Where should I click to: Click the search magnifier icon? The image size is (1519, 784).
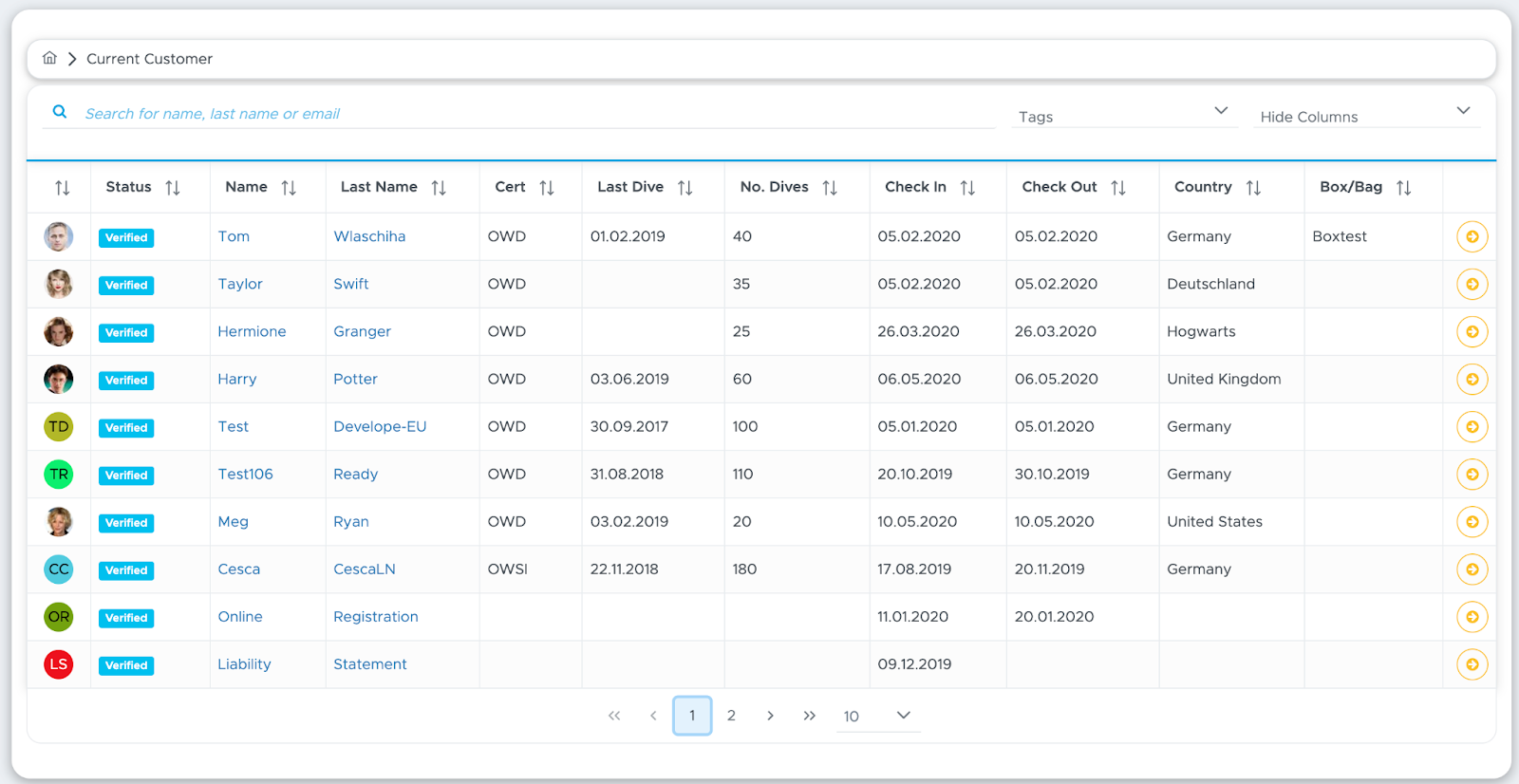(60, 112)
